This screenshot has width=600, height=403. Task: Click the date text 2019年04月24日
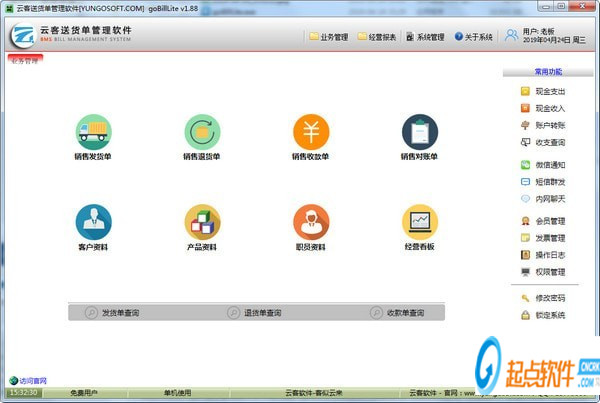[547, 40]
